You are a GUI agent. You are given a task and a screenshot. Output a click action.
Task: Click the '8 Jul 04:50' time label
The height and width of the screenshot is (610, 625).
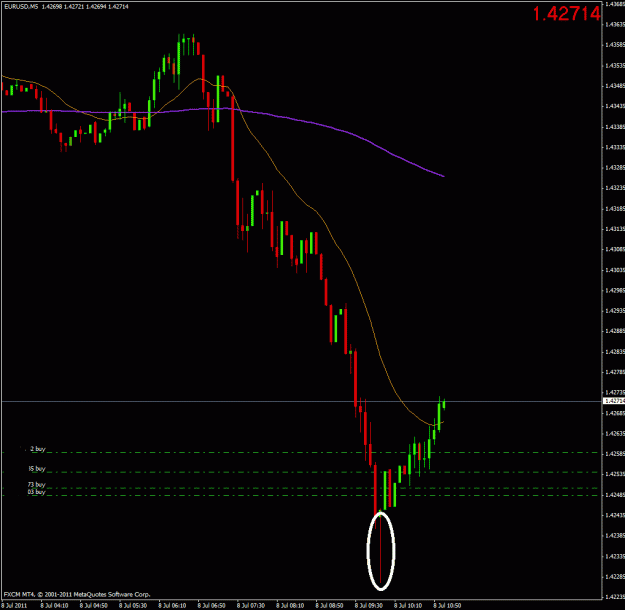[x=94, y=606]
